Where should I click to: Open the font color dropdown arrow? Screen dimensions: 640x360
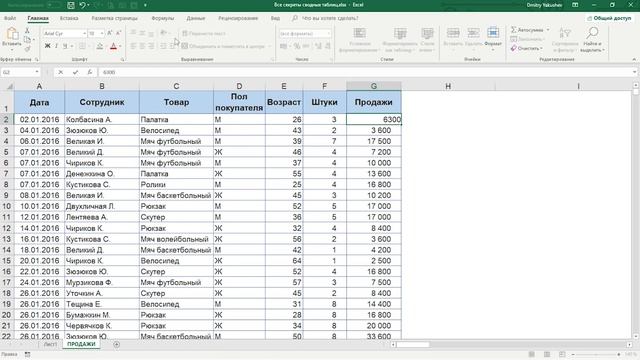[x=120, y=46]
